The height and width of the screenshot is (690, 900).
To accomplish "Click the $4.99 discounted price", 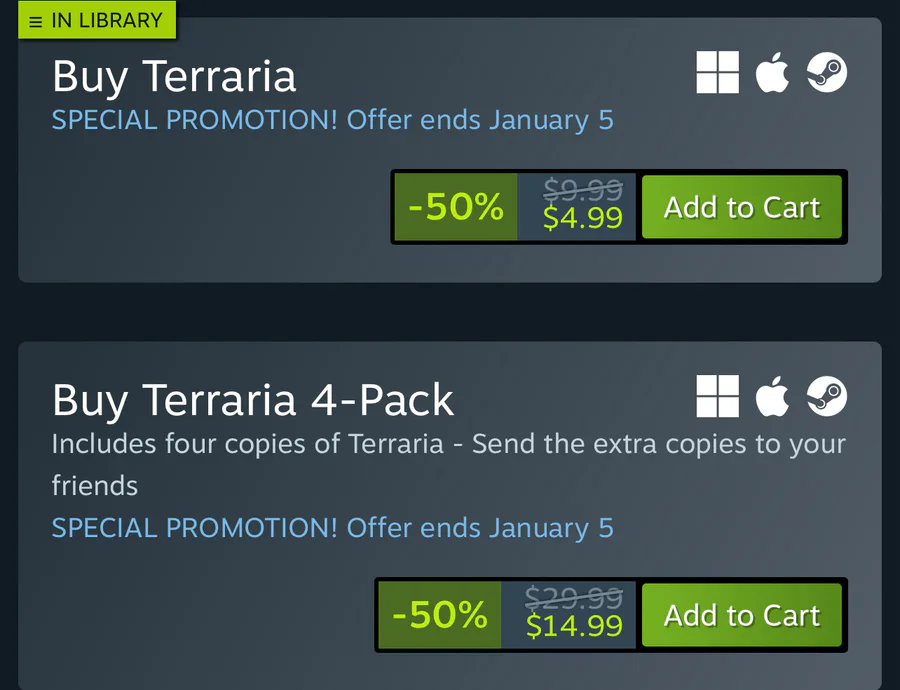I will click(x=583, y=218).
